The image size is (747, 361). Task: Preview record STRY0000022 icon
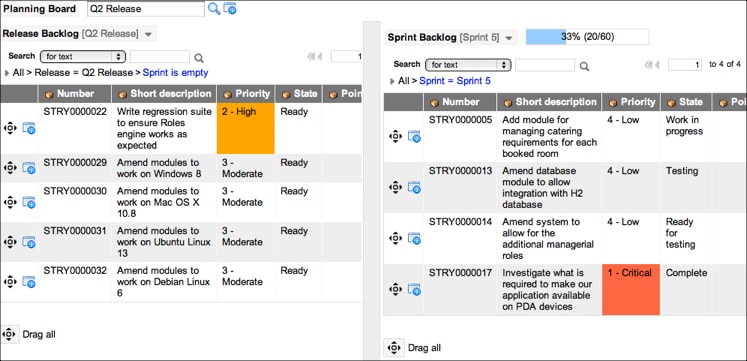click(x=29, y=128)
